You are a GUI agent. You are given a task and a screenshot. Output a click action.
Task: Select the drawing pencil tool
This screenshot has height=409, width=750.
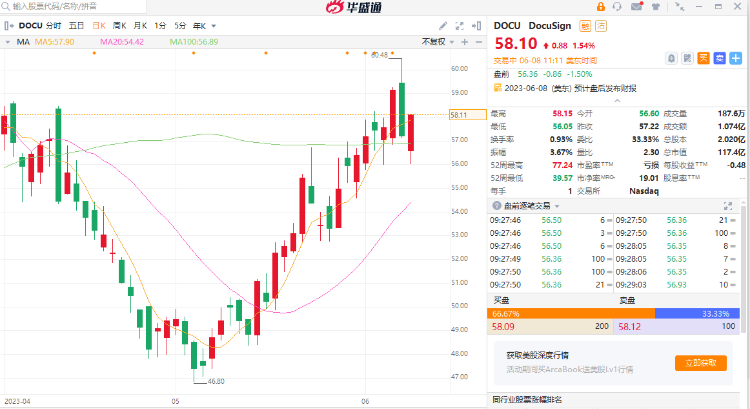click(x=443, y=26)
